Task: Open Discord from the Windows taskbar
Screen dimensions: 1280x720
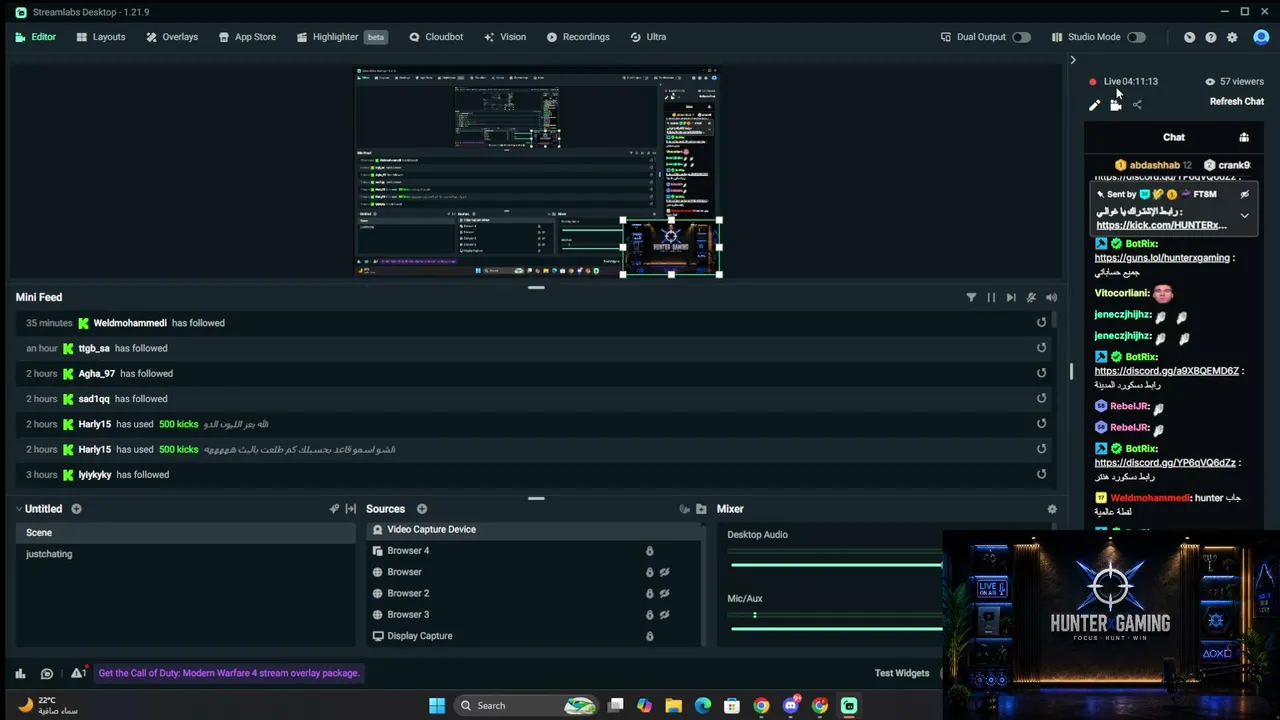Action: coord(791,705)
